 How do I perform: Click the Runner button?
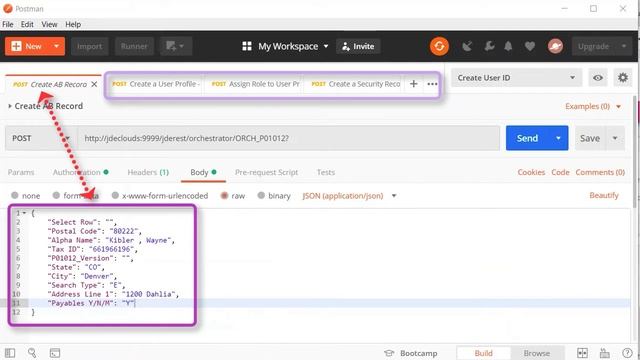[x=134, y=46]
